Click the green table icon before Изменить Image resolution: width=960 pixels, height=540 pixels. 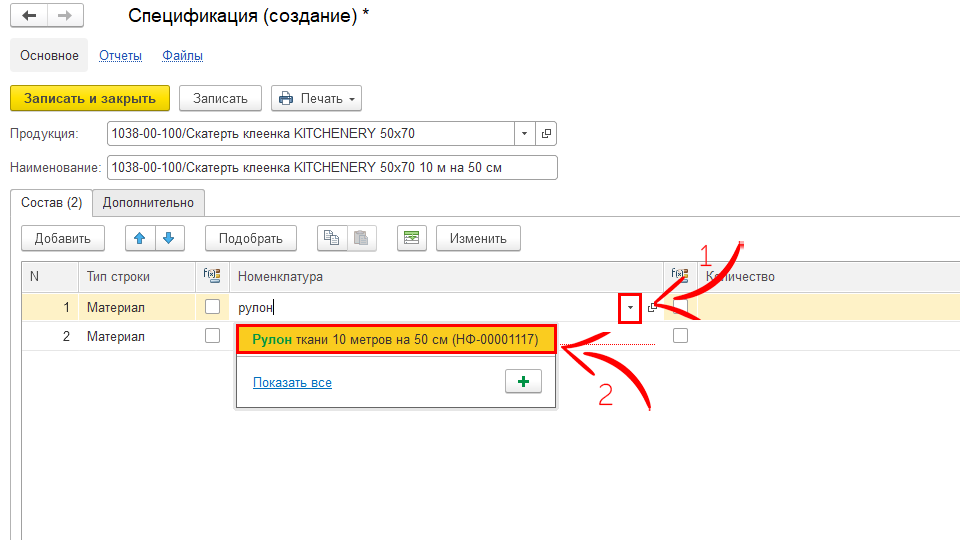pos(411,238)
